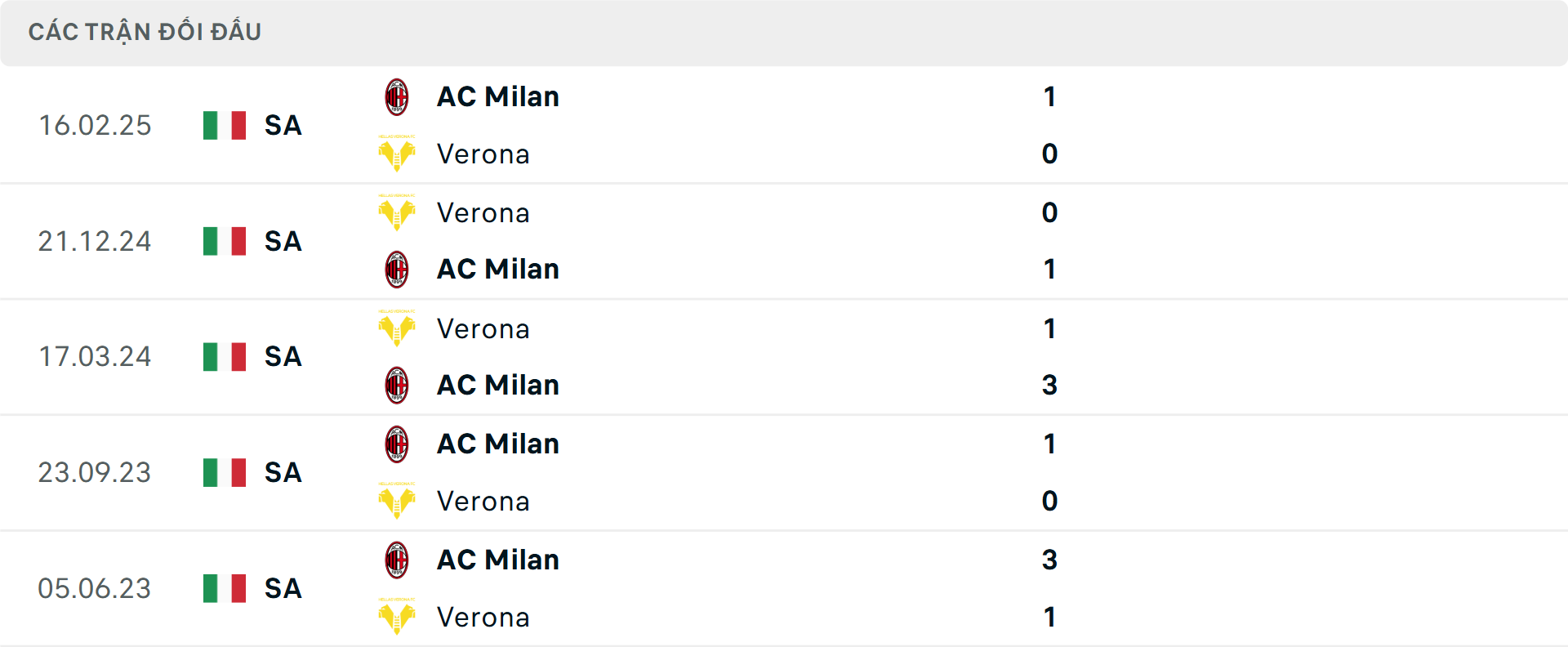This screenshot has height=647, width=1568.
Task: Click the date 21.12.24
Action: [95, 241]
